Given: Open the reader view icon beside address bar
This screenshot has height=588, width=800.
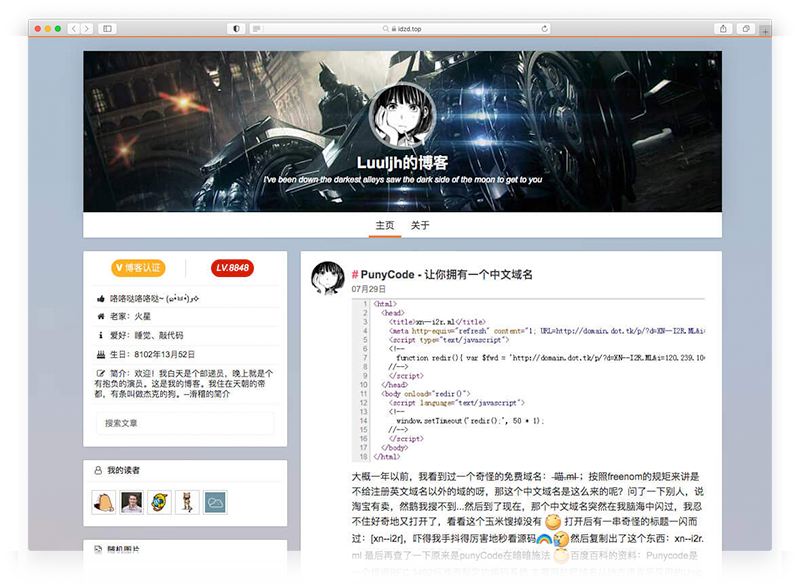Looking at the screenshot, I should (257, 29).
